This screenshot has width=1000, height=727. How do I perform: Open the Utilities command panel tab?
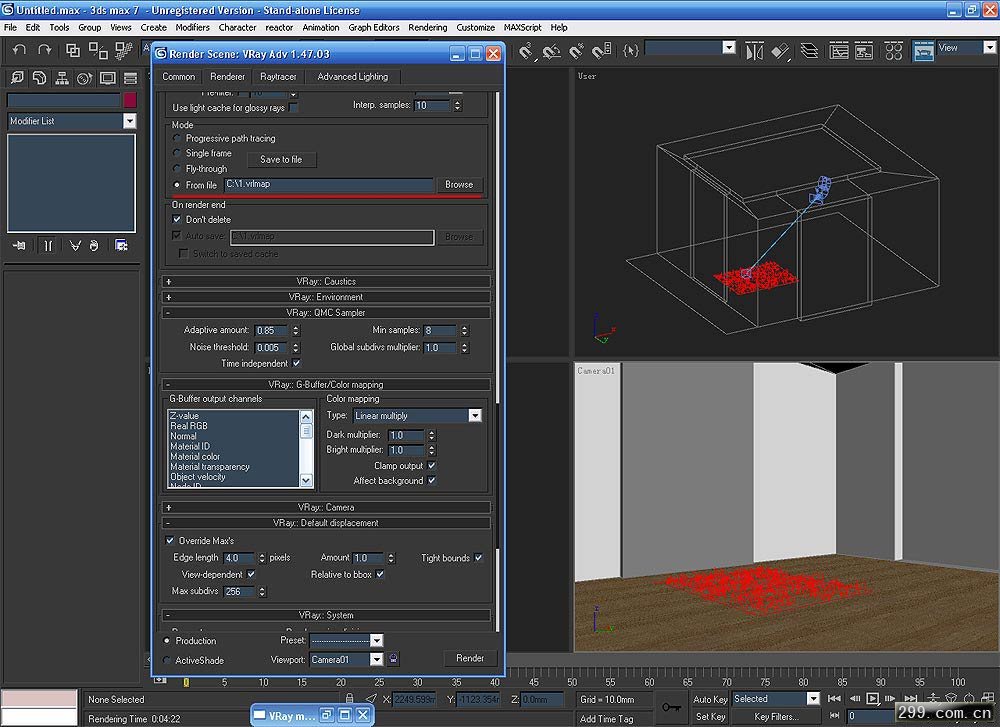click(x=130, y=78)
